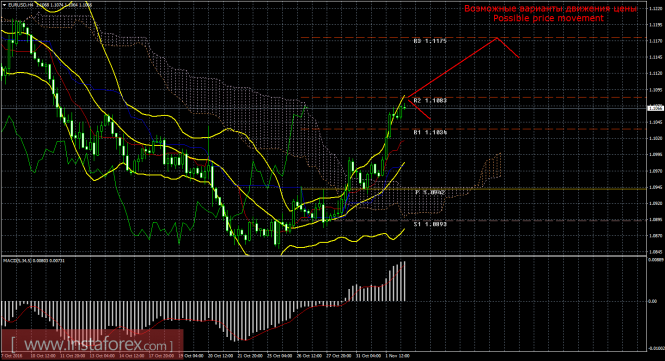Viewport: 665px width, 361px height.
Task: Click the latest tall MACD histogram bar
Action: pos(405,281)
